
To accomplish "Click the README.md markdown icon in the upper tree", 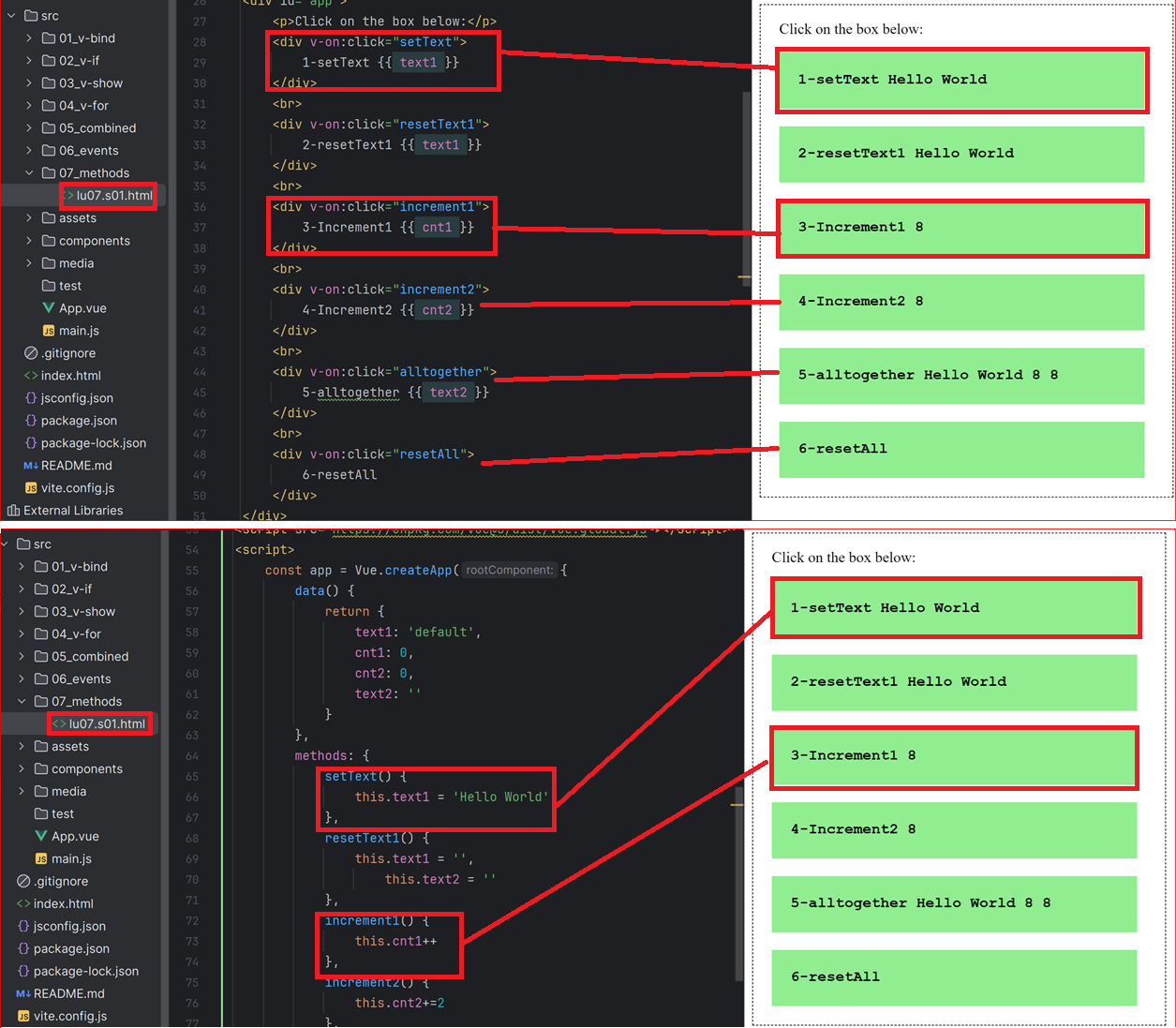I will [31, 466].
